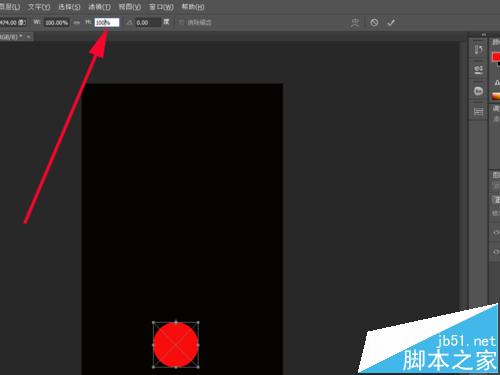This screenshot has width=500, height=375.
Task: Click the red circle on the canvas
Action: pos(176,345)
